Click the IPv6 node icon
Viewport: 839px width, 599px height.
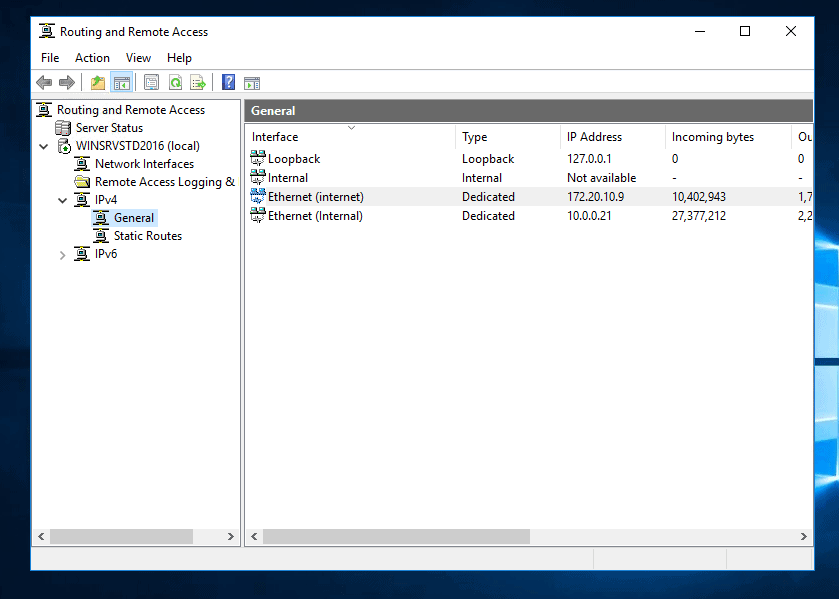(82, 254)
